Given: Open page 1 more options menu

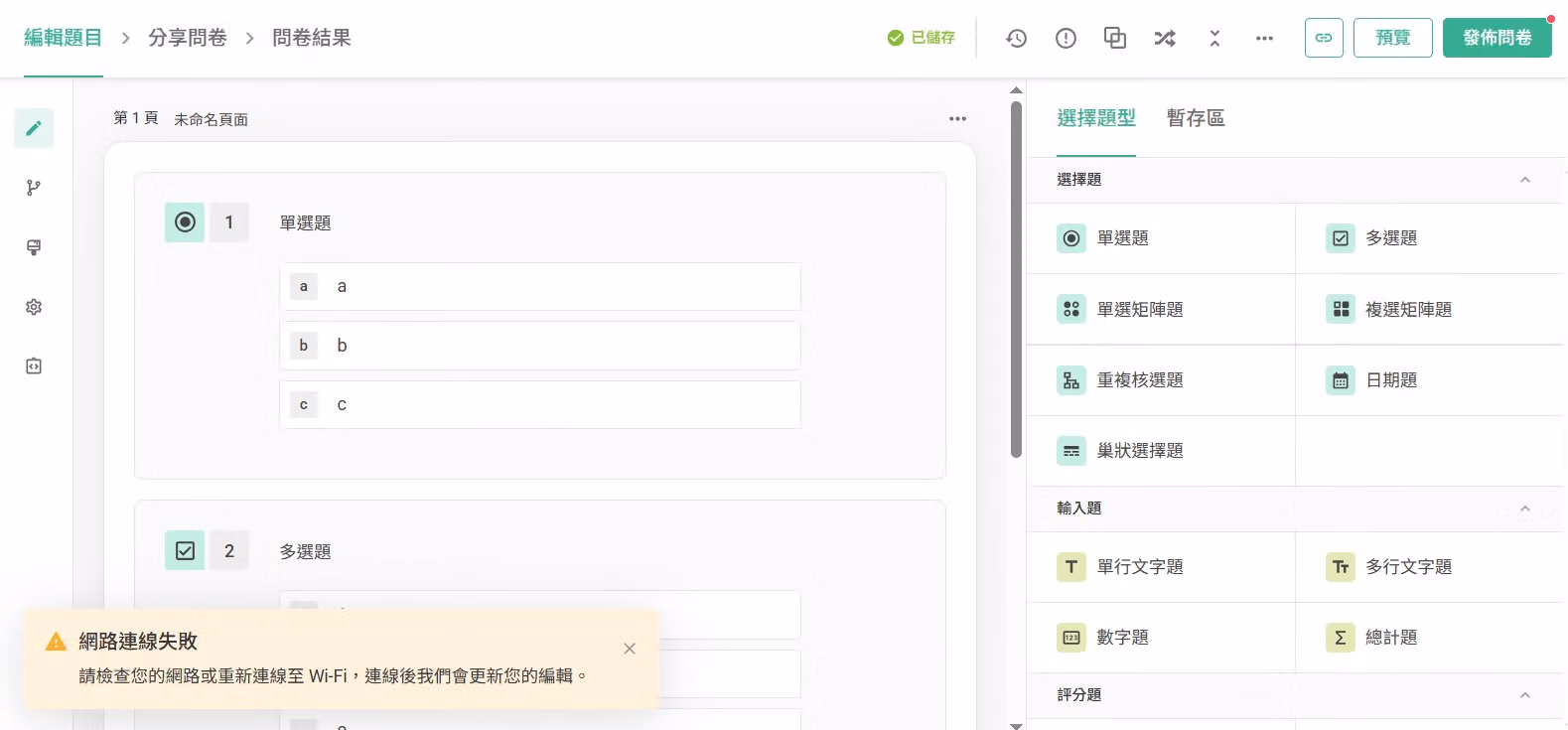Looking at the screenshot, I should (x=957, y=118).
